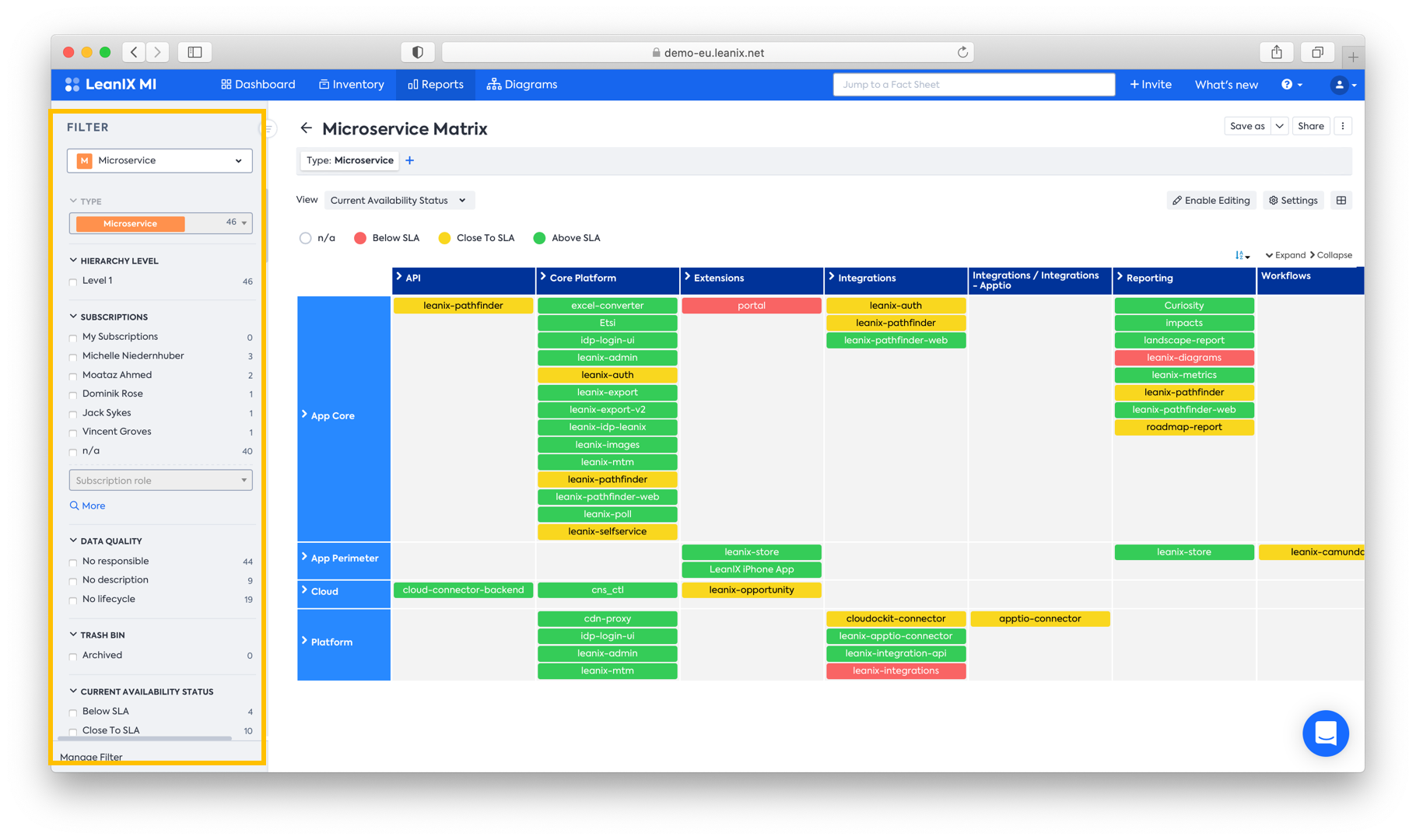Open the Type Microservice 46 dropdown
Image resolution: width=1416 pixels, height=840 pixels.
160,223
